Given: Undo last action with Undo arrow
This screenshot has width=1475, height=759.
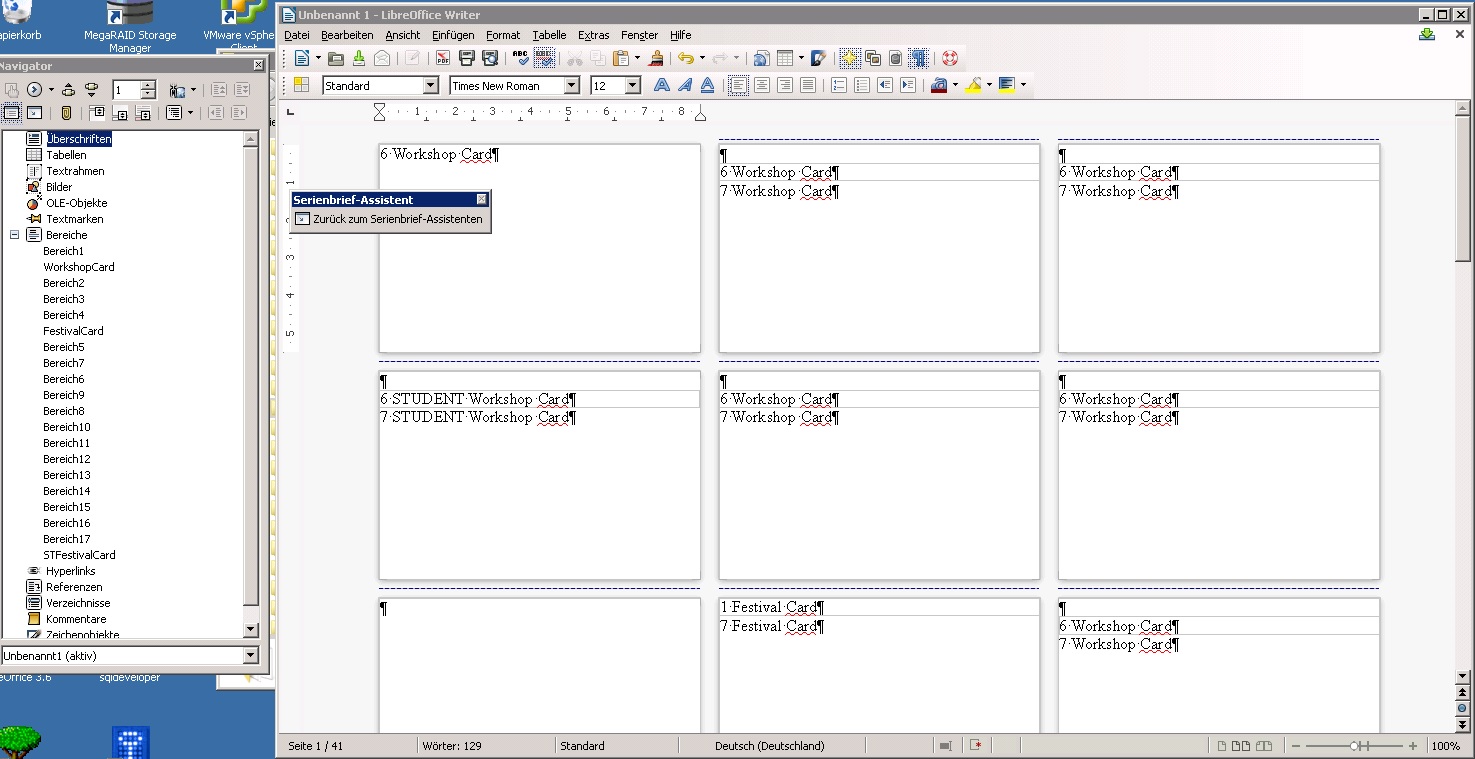Looking at the screenshot, I should pos(685,58).
